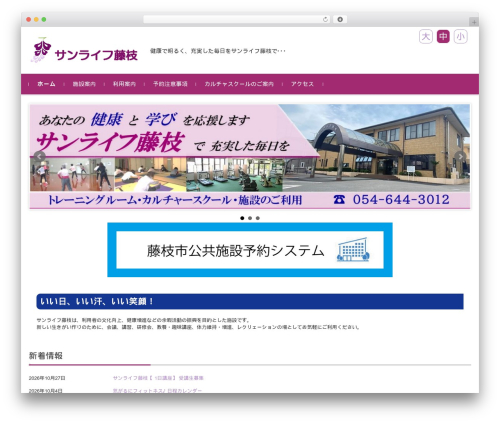Maximize the browser with the green button
500x423 pixels.
tap(44, 19)
